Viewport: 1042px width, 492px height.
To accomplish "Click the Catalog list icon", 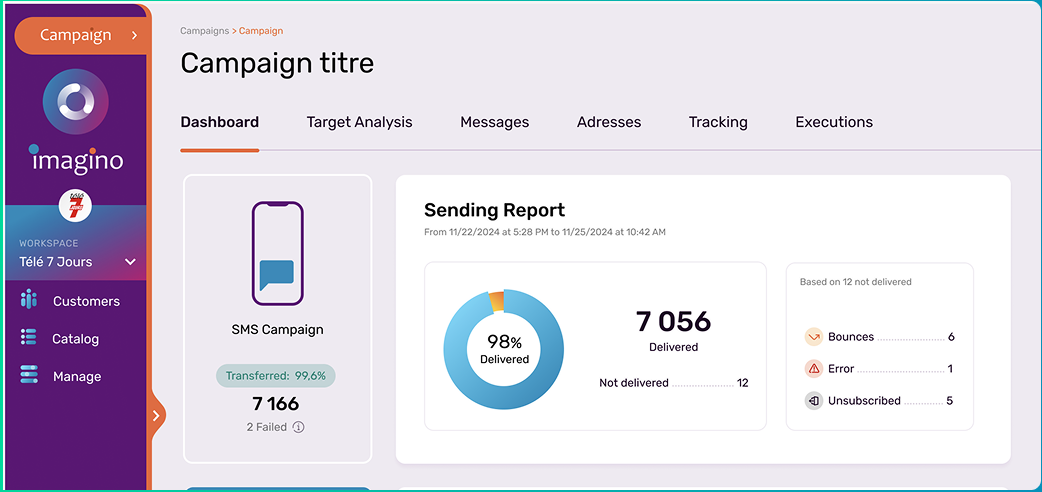I will (29, 338).
